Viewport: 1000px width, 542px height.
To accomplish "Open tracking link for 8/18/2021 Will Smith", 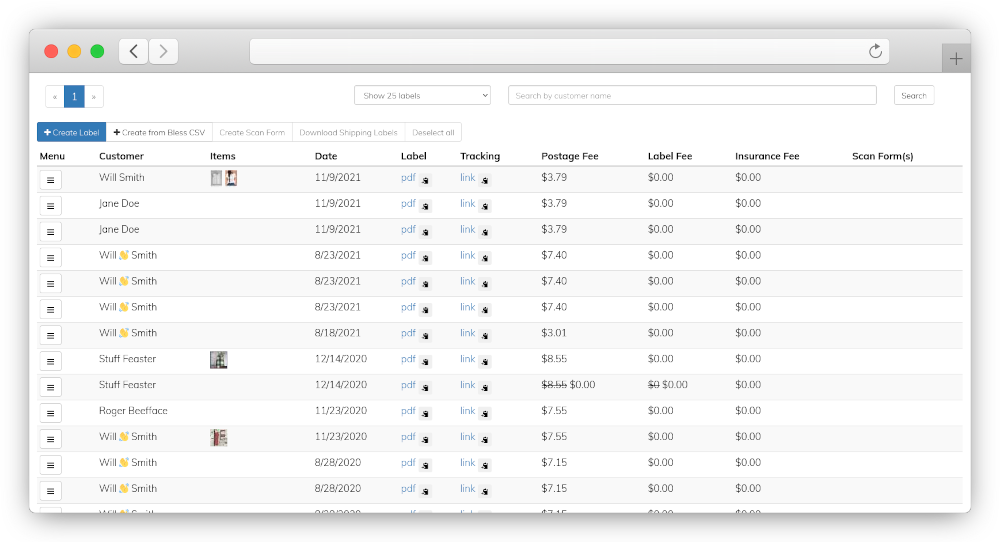I will tap(467, 333).
